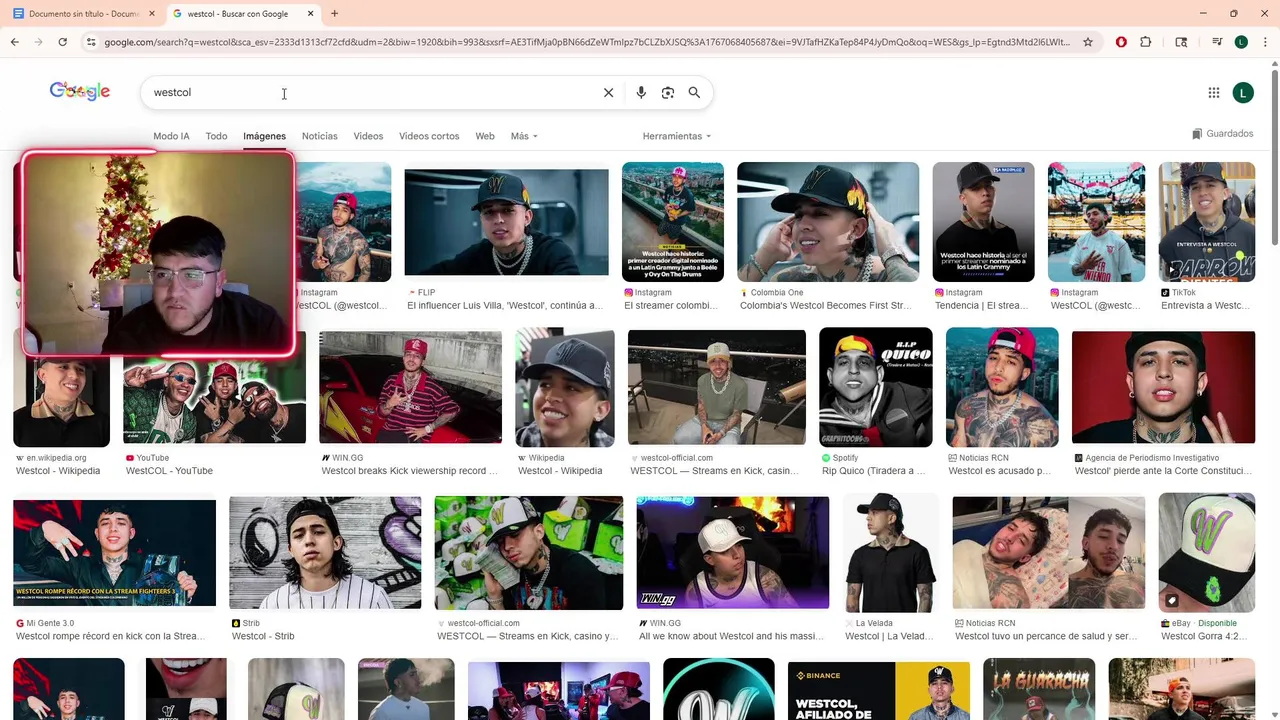Open the Videos cortos tab
The image size is (1280, 720).
tap(429, 136)
